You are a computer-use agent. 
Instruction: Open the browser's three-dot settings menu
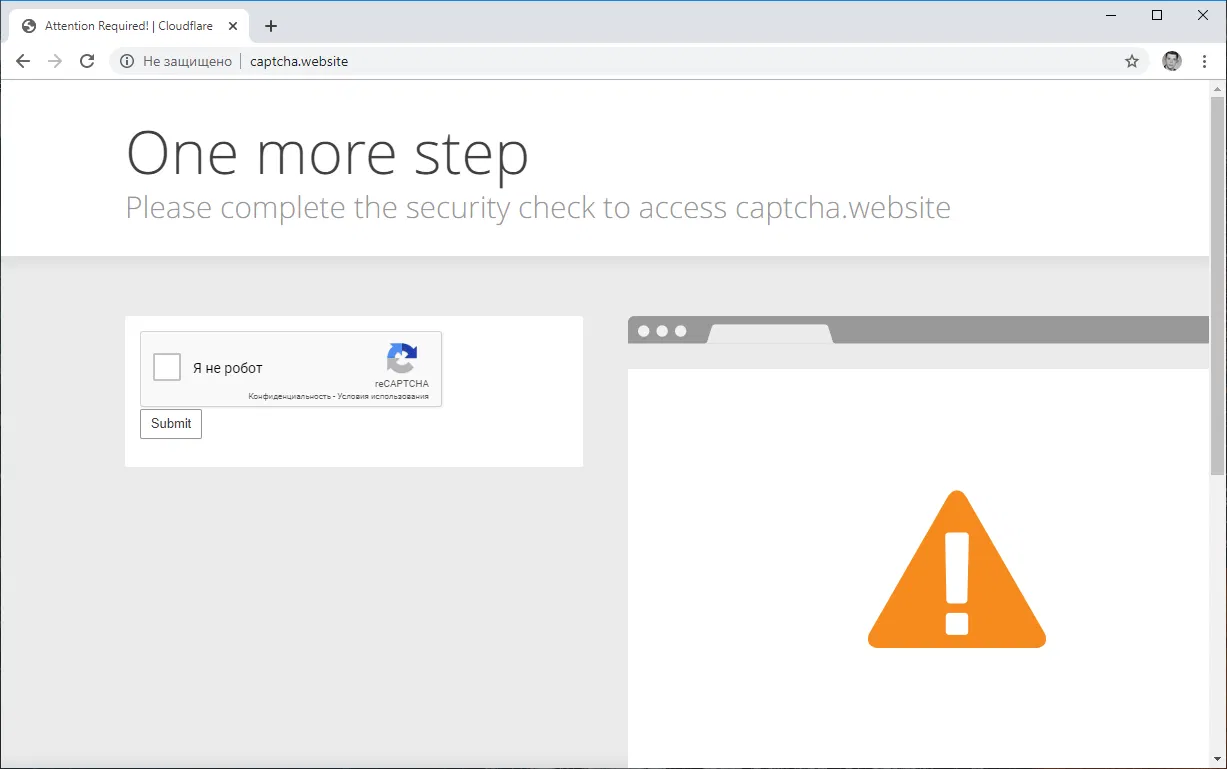point(1204,61)
